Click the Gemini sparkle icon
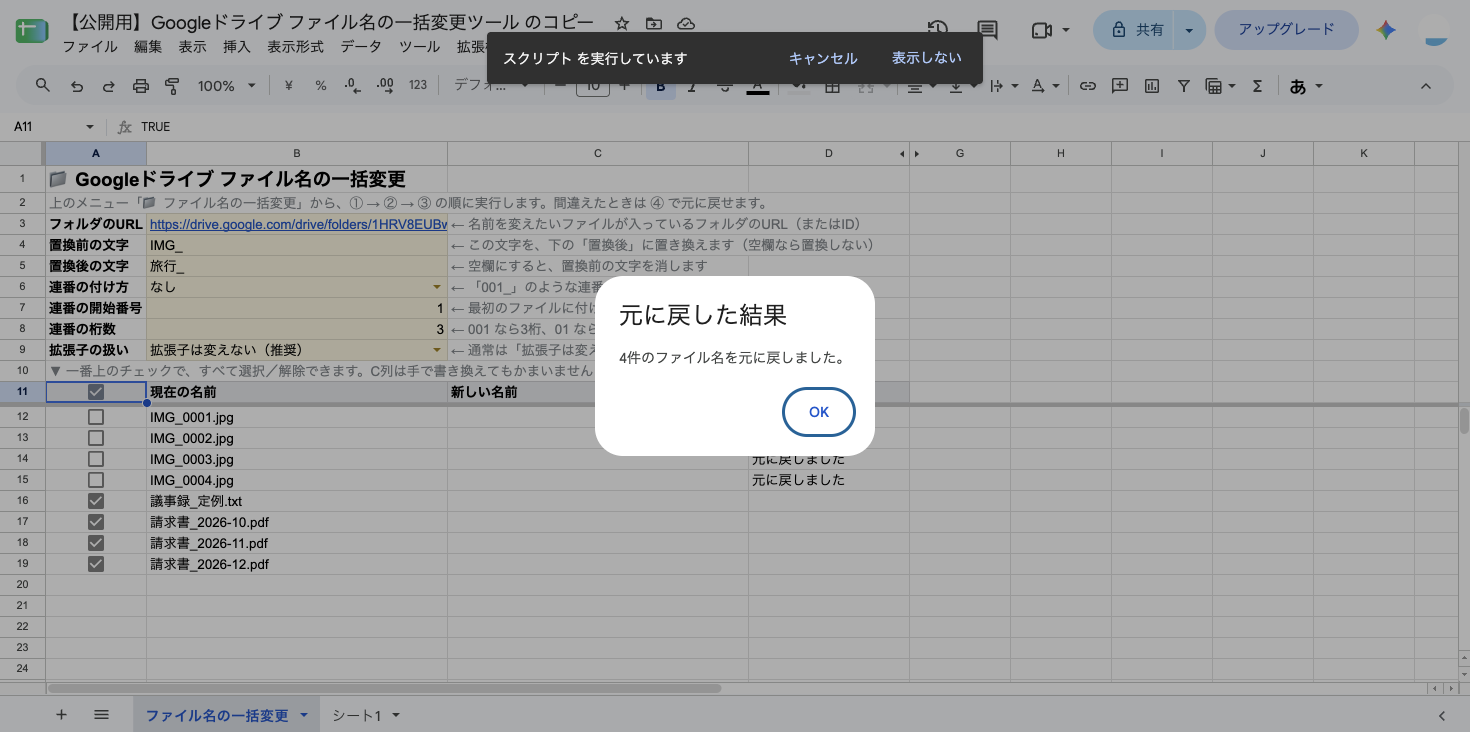 (1386, 30)
